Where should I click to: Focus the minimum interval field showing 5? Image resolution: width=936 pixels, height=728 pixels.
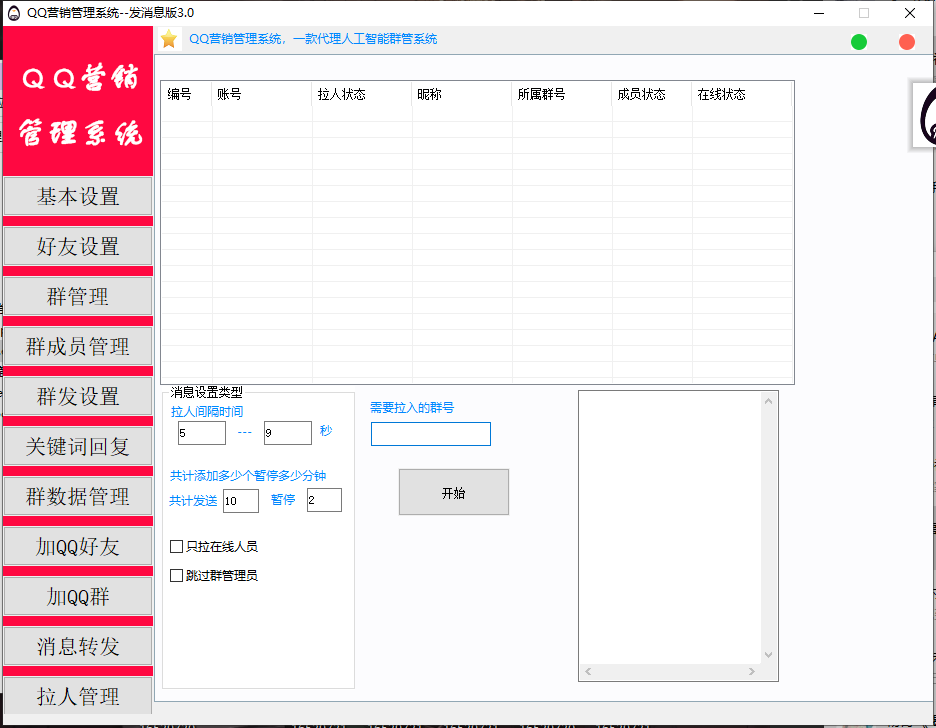(202, 433)
